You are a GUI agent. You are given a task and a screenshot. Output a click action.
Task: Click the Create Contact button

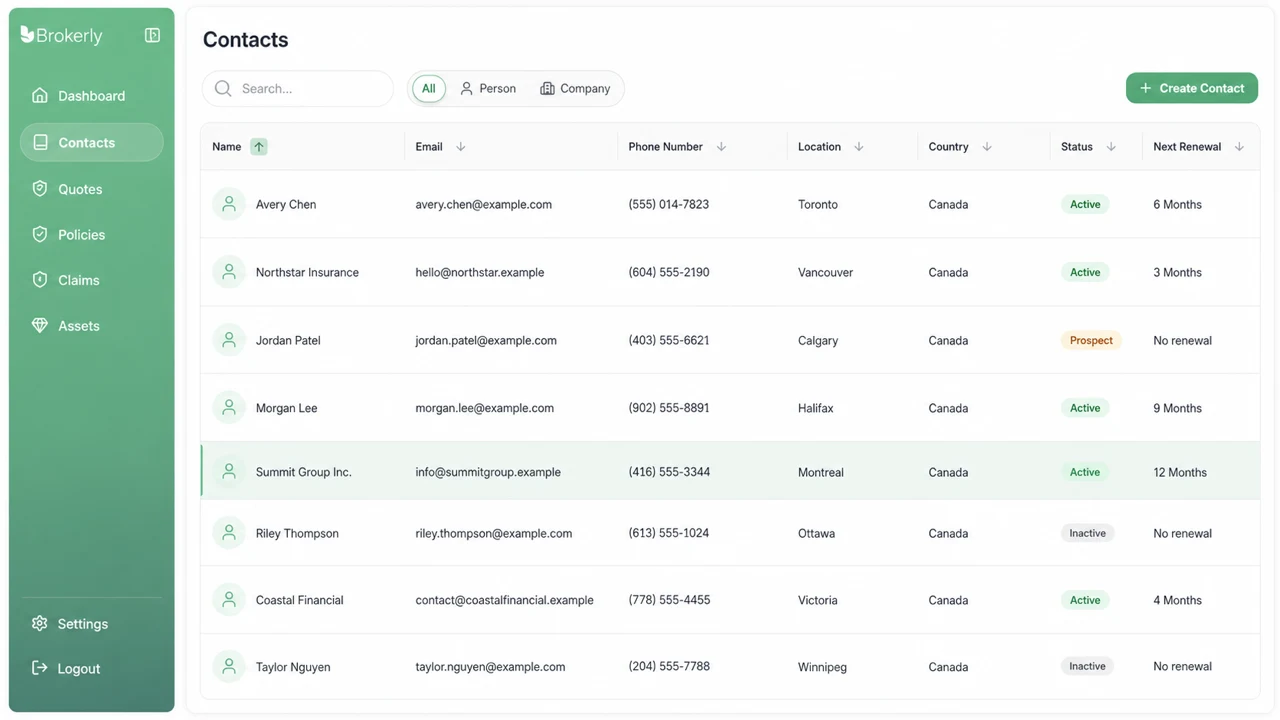1192,88
